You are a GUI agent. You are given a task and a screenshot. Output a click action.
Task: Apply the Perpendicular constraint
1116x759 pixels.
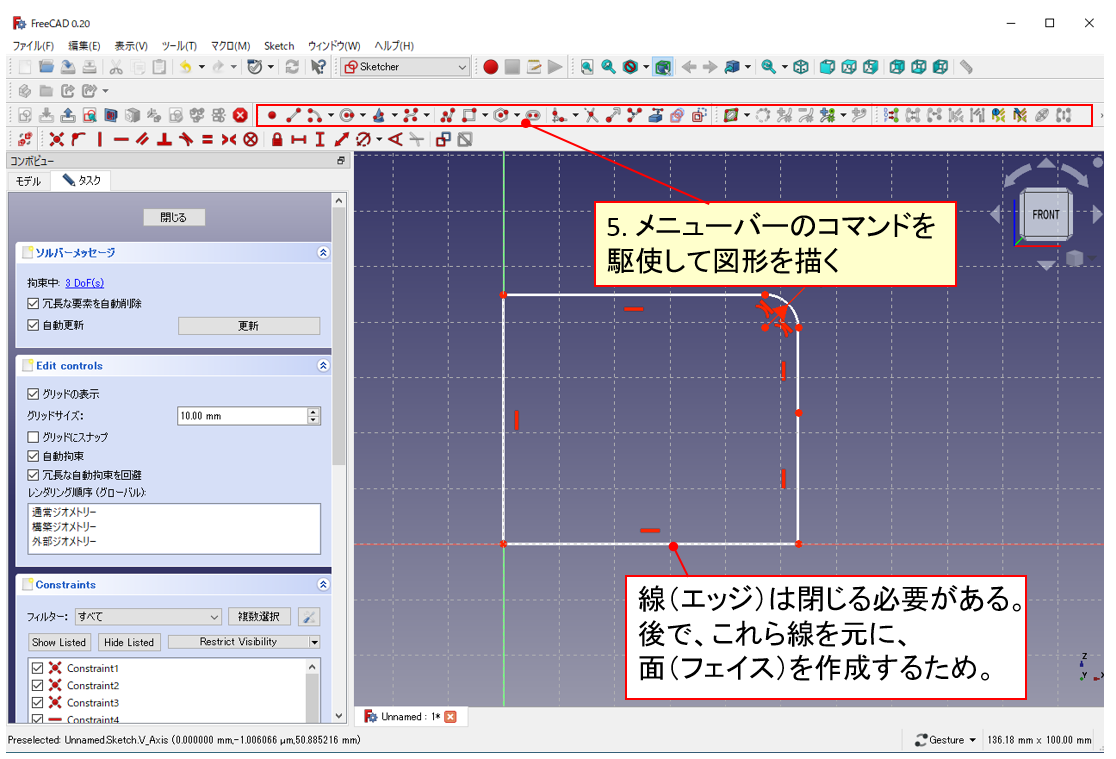164,140
